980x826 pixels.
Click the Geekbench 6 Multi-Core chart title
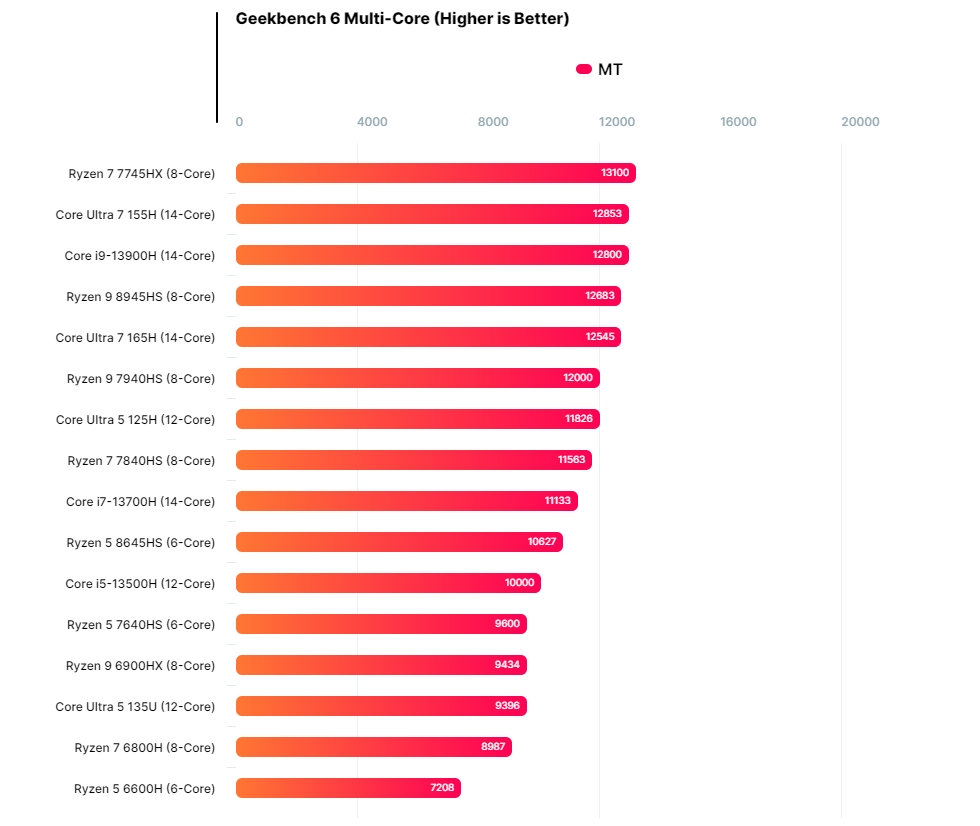click(402, 19)
